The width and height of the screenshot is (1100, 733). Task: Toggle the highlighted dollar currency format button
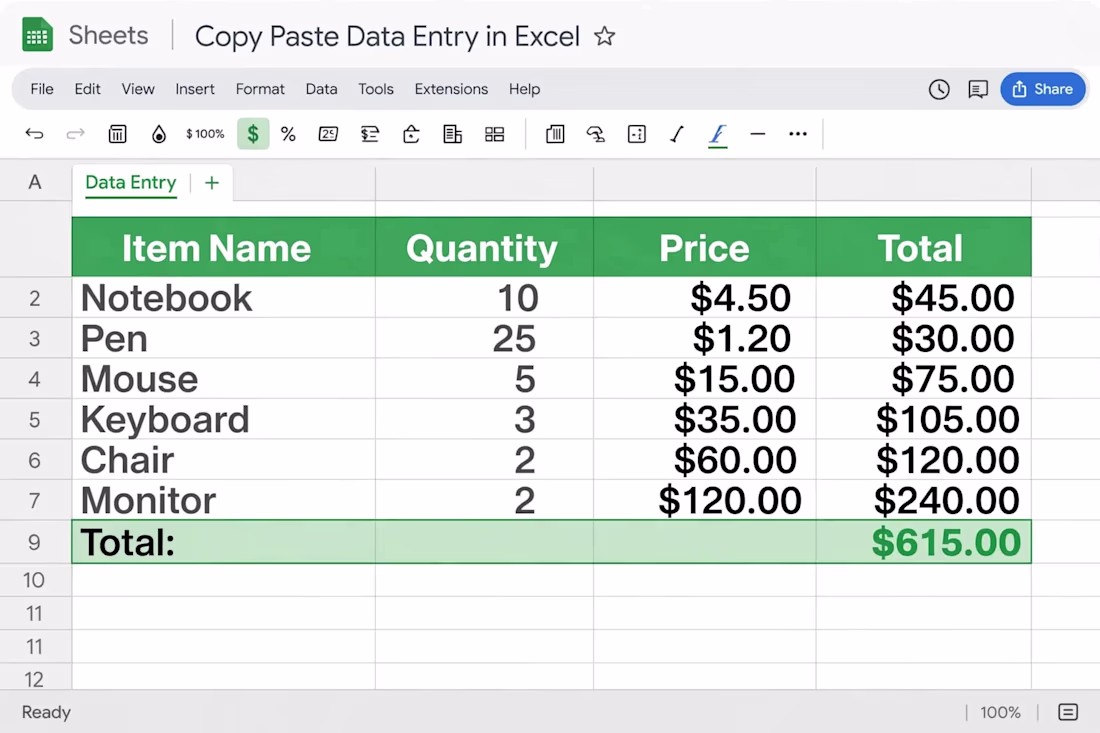pos(253,133)
